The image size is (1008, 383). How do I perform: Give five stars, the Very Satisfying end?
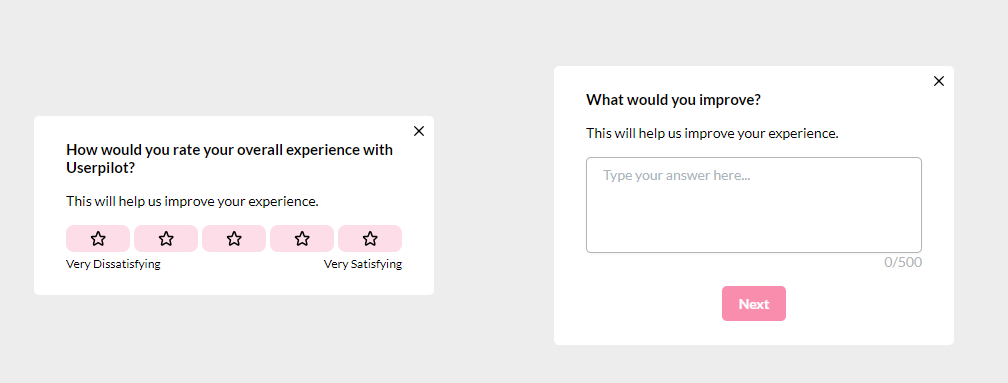tap(370, 238)
